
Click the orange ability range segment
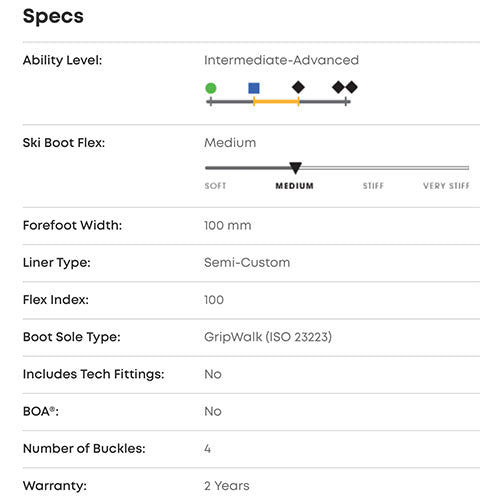276,101
